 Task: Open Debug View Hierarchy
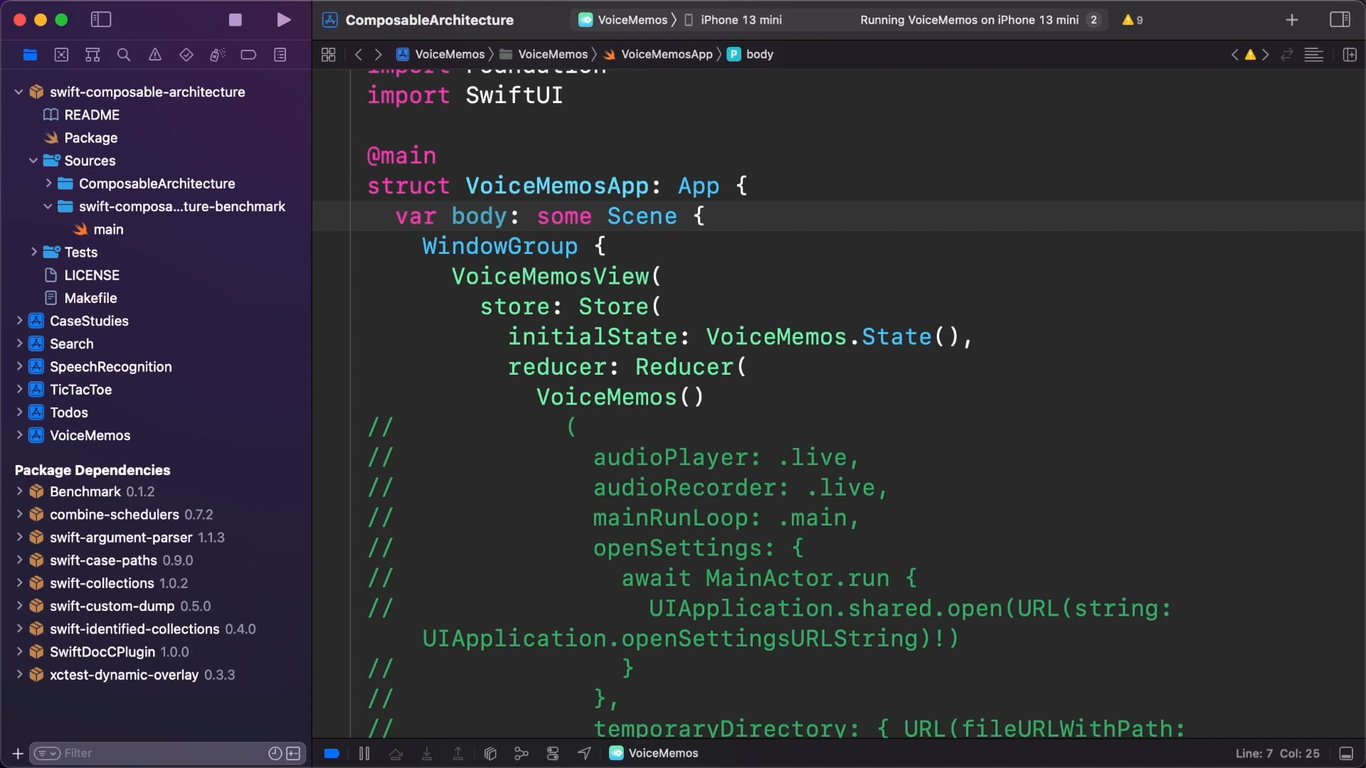click(490, 753)
